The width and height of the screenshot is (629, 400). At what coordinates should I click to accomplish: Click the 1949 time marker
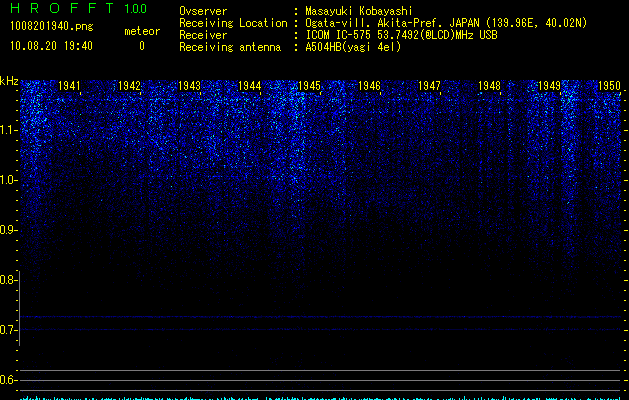(x=549, y=86)
